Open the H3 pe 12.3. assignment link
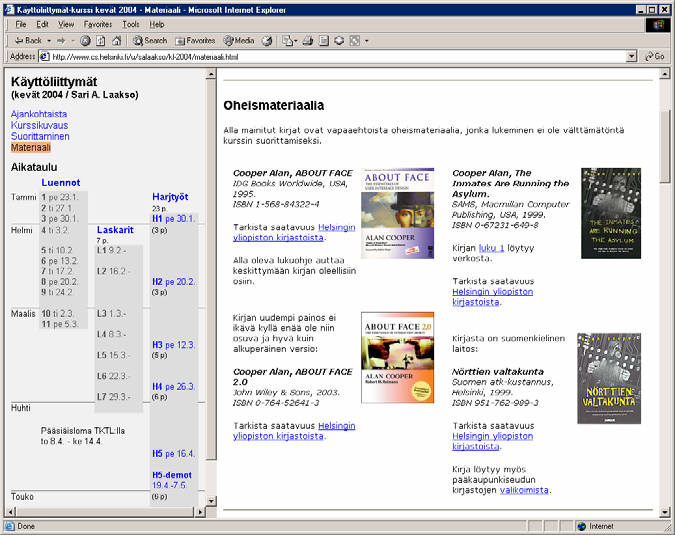Screen dimensions: 675x535 (173, 345)
